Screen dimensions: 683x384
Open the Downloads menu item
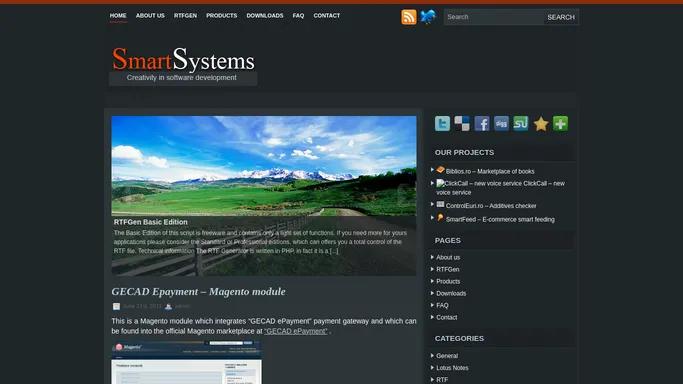(x=265, y=16)
